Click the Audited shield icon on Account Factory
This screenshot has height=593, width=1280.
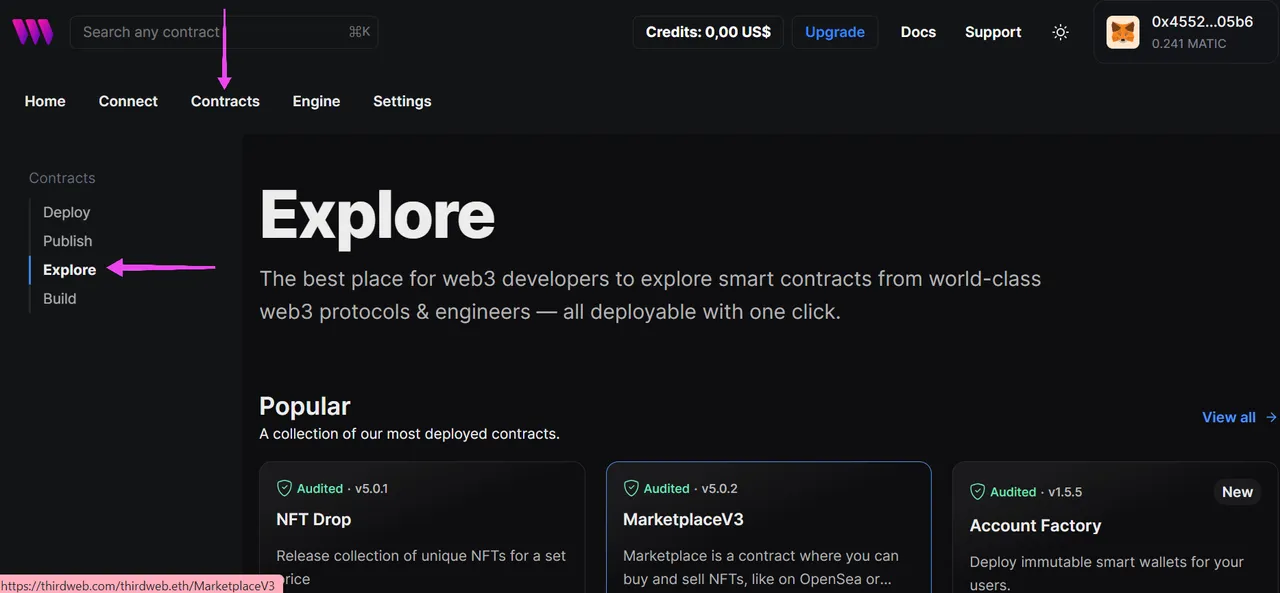coord(978,492)
